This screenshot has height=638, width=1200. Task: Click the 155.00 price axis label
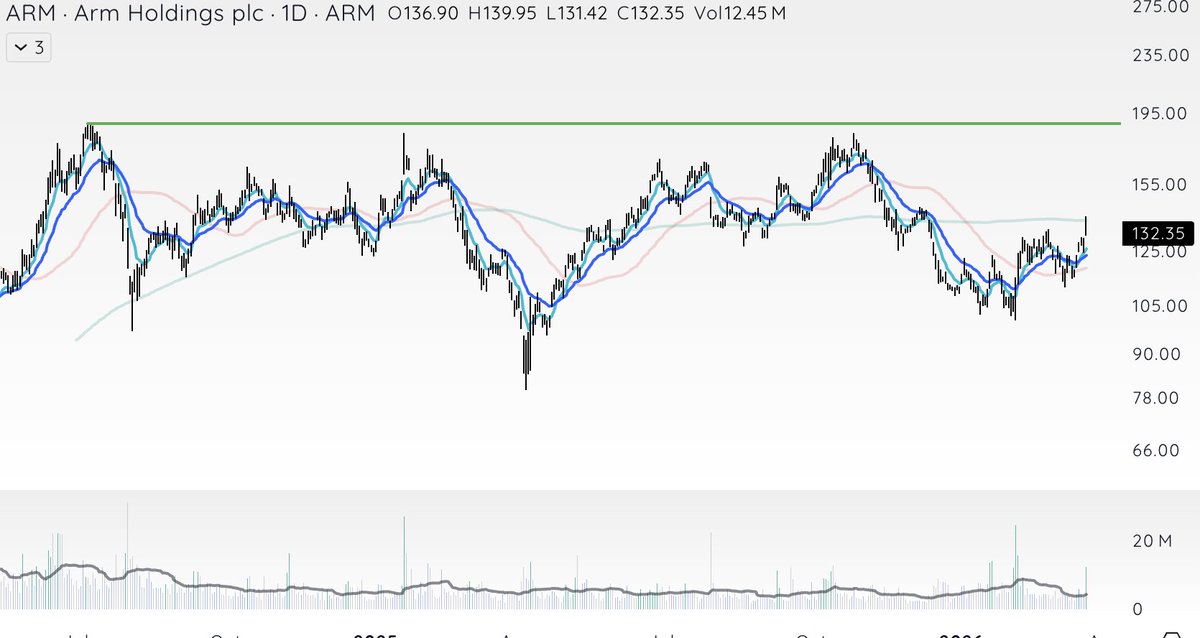point(1160,185)
